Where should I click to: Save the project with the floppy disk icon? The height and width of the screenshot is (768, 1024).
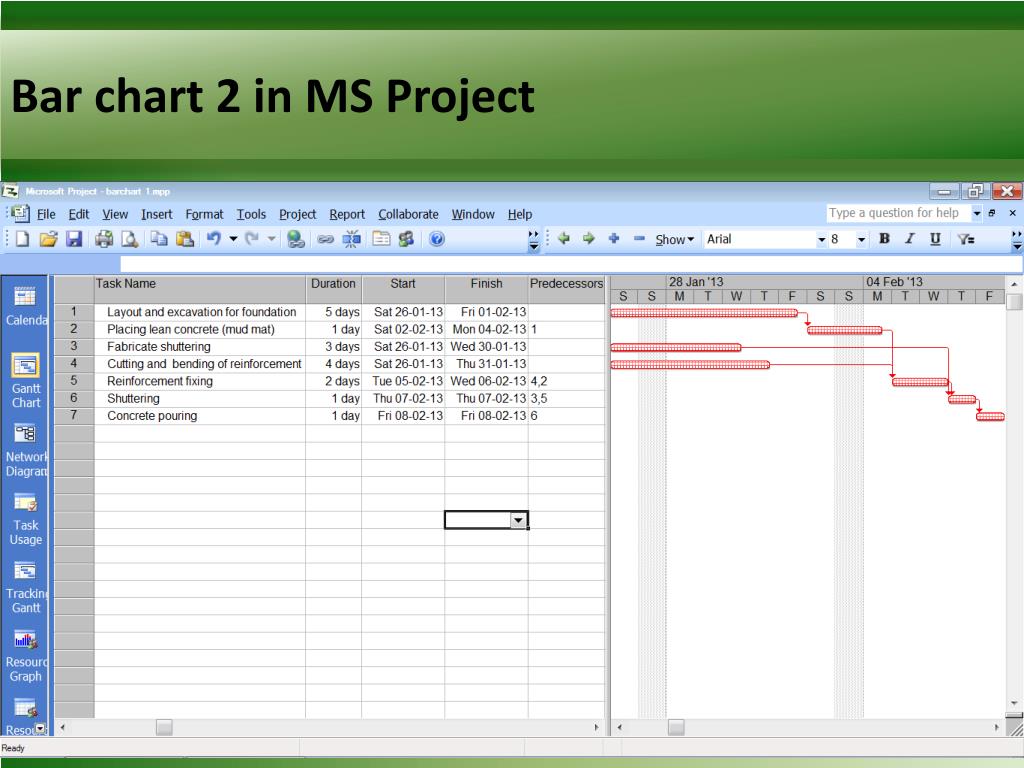[74, 239]
